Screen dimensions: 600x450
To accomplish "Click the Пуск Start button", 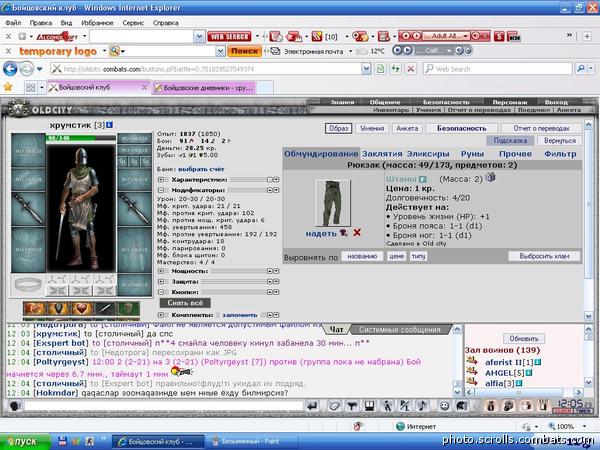I will point(25,442).
